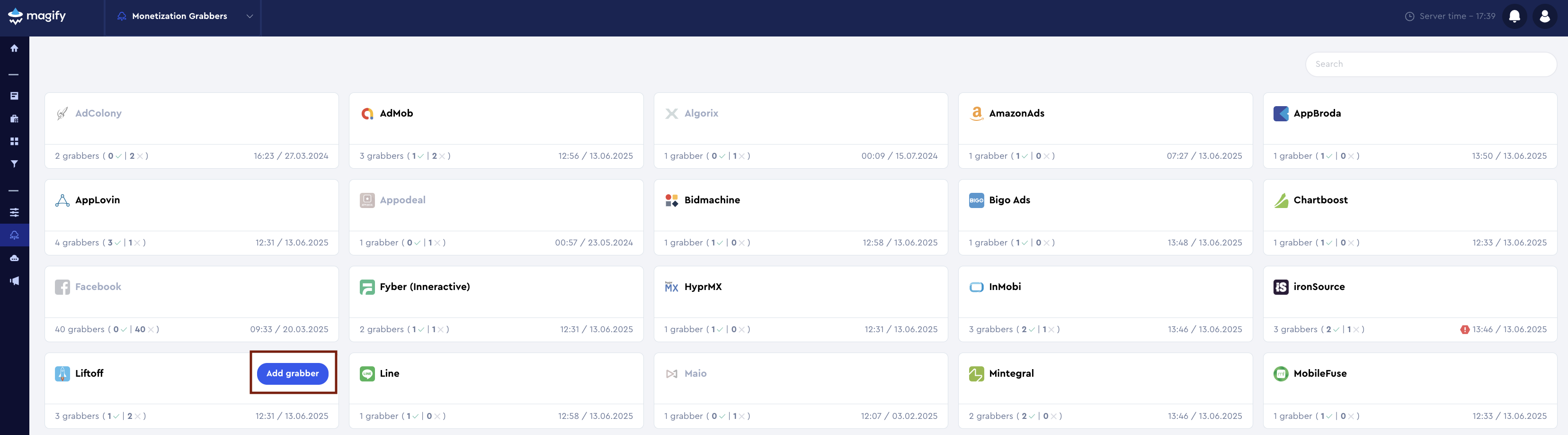Screen dimensions: 1568x435
Task: Click the Add grabber button on the Liftoff card
Action: pos(293,373)
